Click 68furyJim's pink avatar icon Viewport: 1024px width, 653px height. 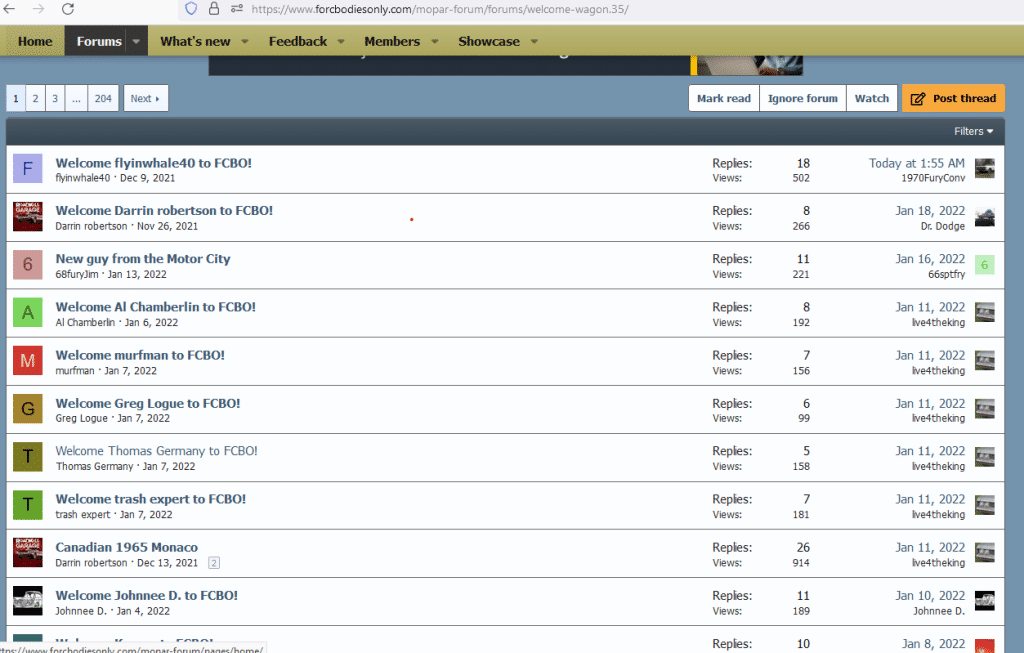click(28, 265)
